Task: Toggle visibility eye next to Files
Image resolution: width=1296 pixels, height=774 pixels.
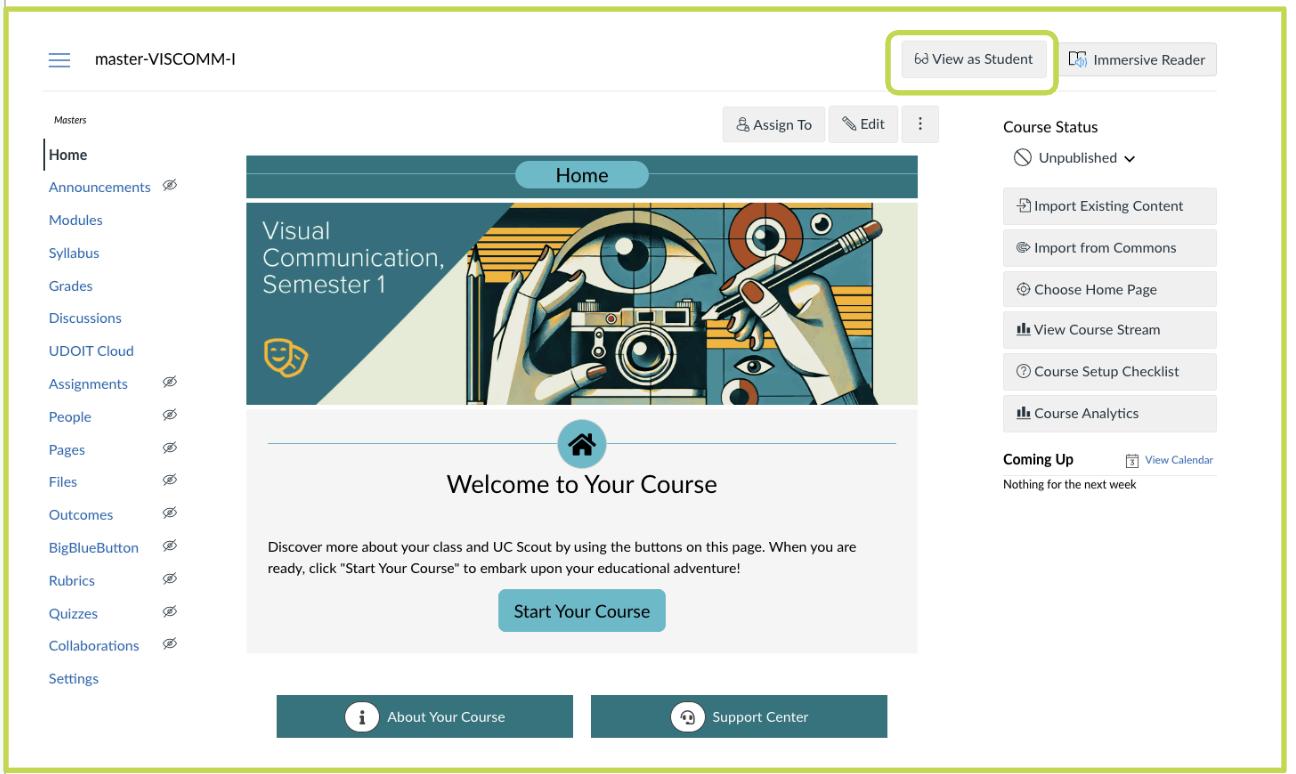Action: point(170,481)
